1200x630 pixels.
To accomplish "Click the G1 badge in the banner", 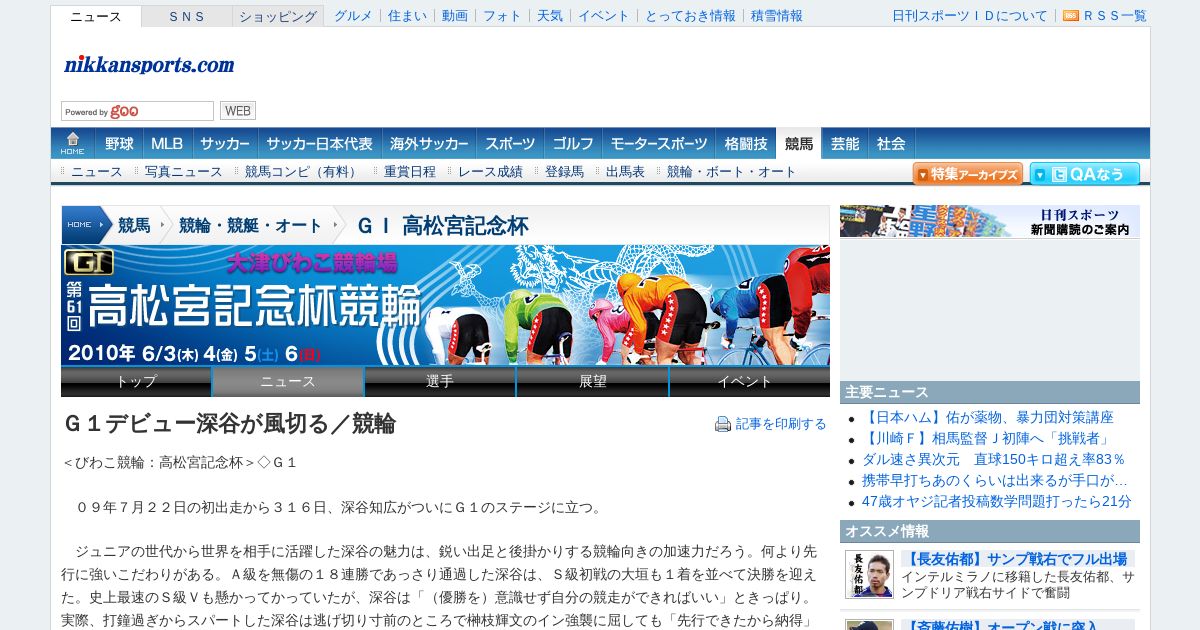I will (x=89, y=262).
